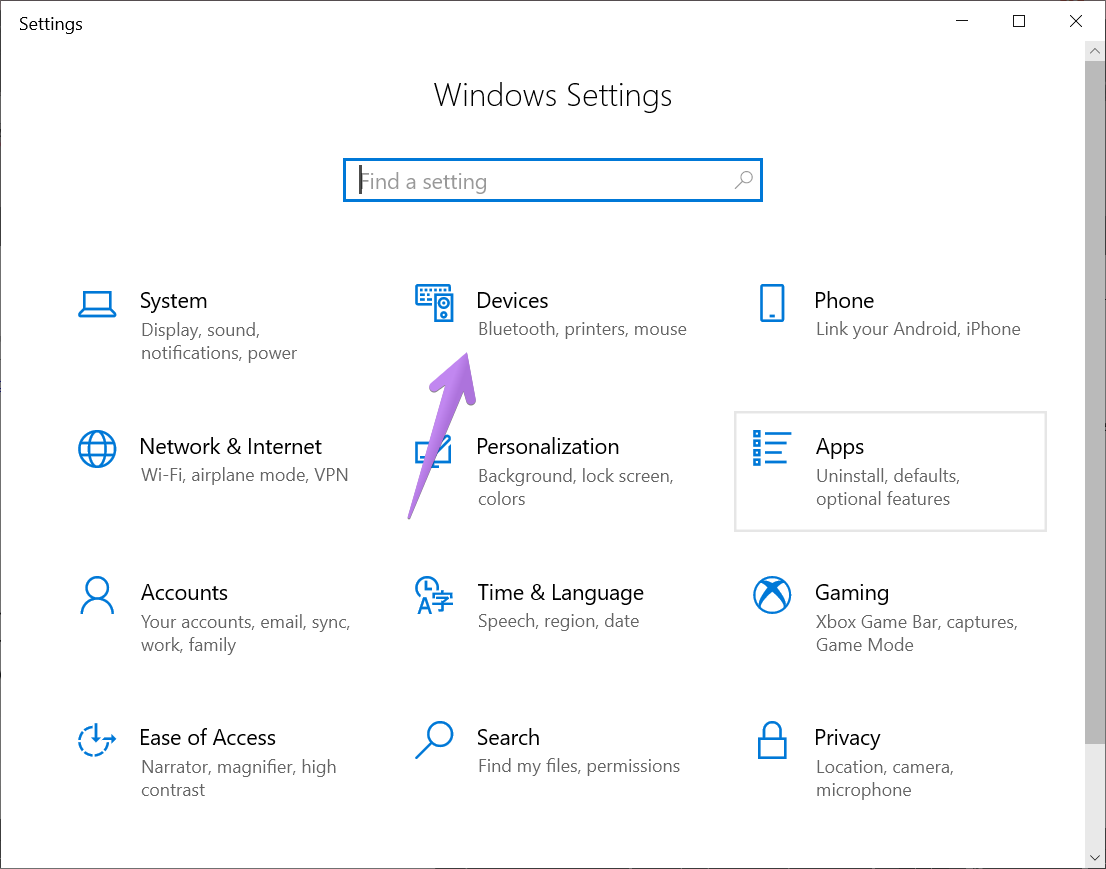Click 'Your accounts, email, sync, work, family' text
Viewport: 1106px width, 869px height.
click(245, 633)
